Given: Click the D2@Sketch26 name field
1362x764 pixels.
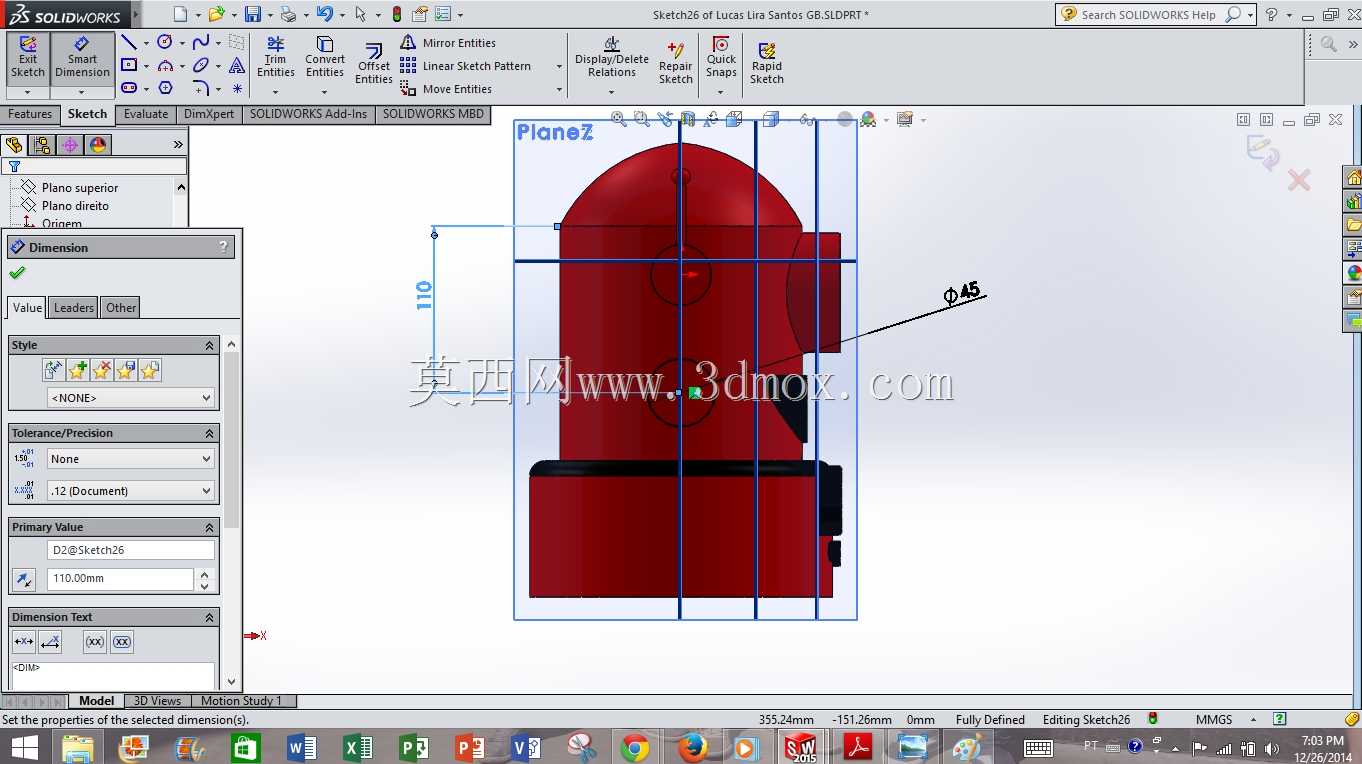Looking at the screenshot, I should coord(131,550).
